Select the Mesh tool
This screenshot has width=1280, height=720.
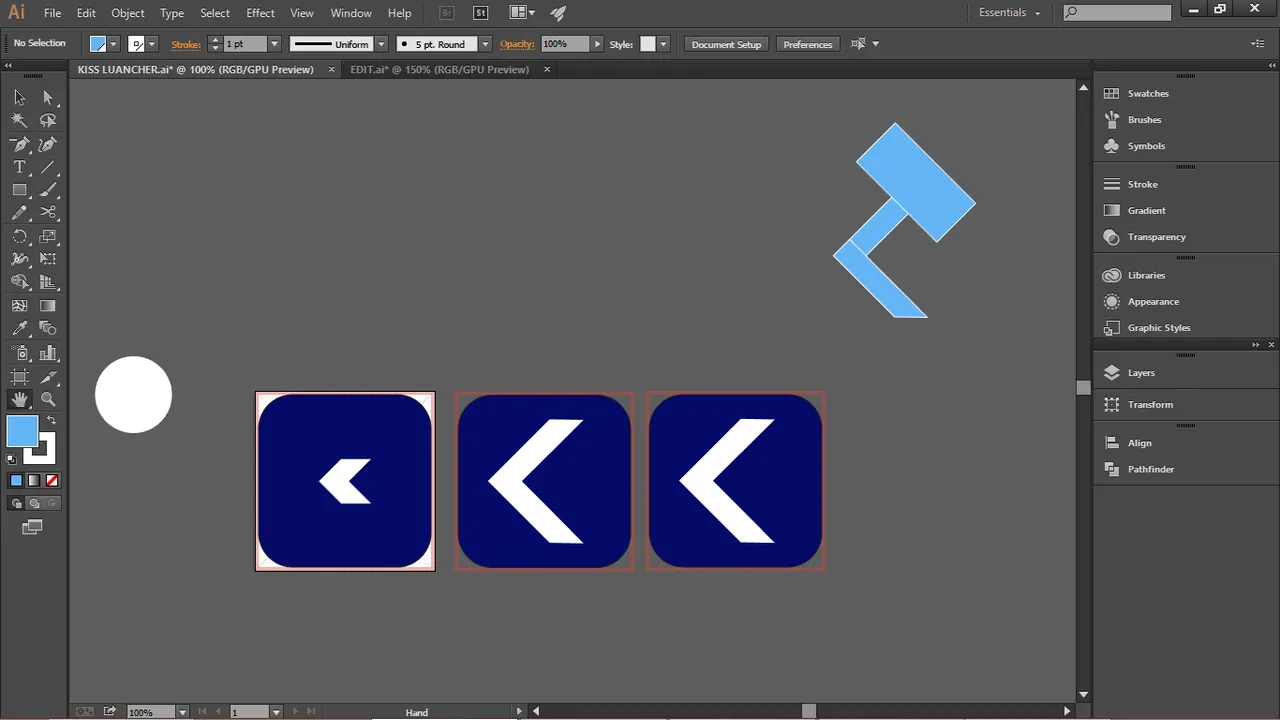(19, 306)
